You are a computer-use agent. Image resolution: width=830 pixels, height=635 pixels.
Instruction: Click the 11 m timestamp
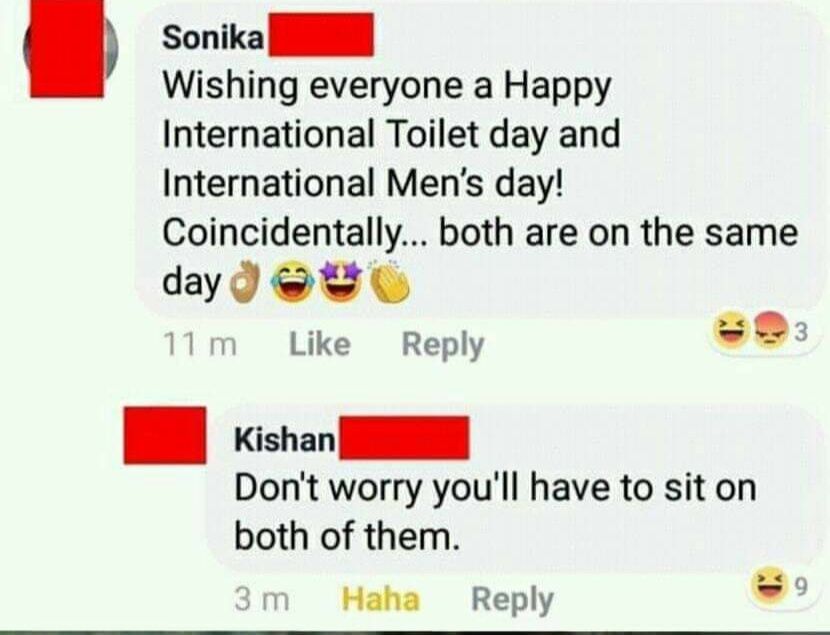(200, 344)
